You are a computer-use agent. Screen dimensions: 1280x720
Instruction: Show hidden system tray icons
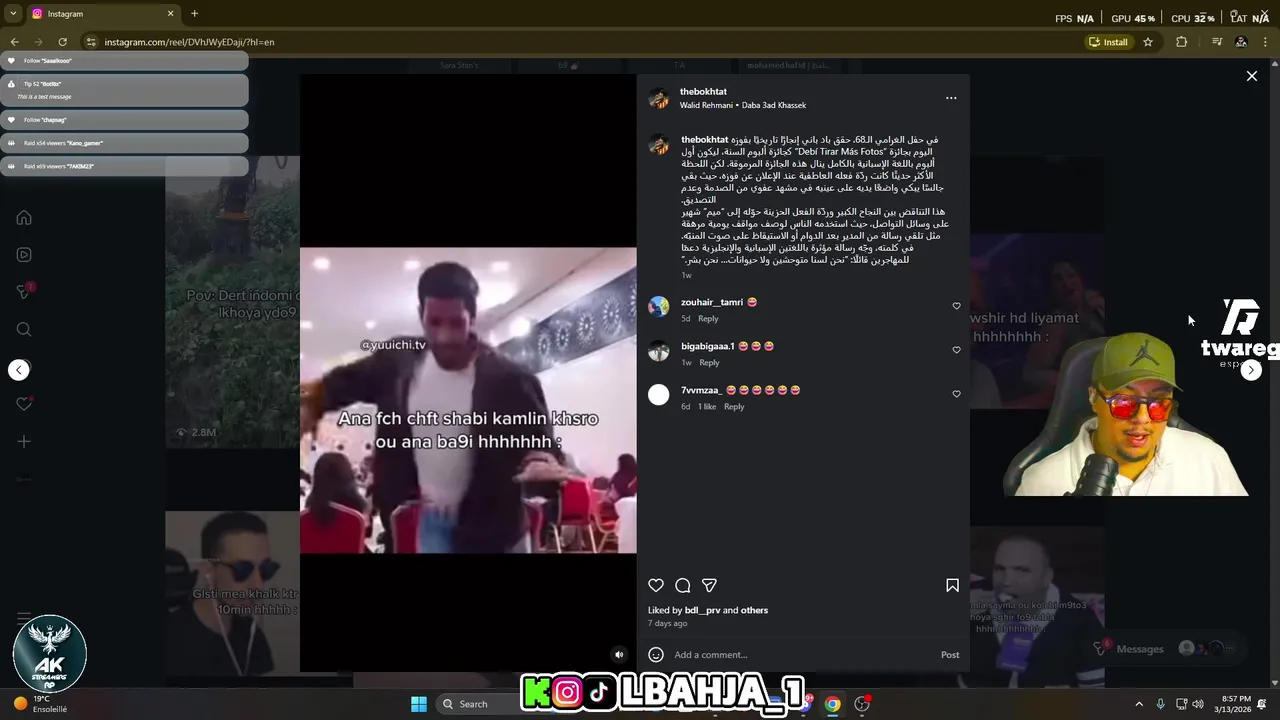pos(1138,704)
